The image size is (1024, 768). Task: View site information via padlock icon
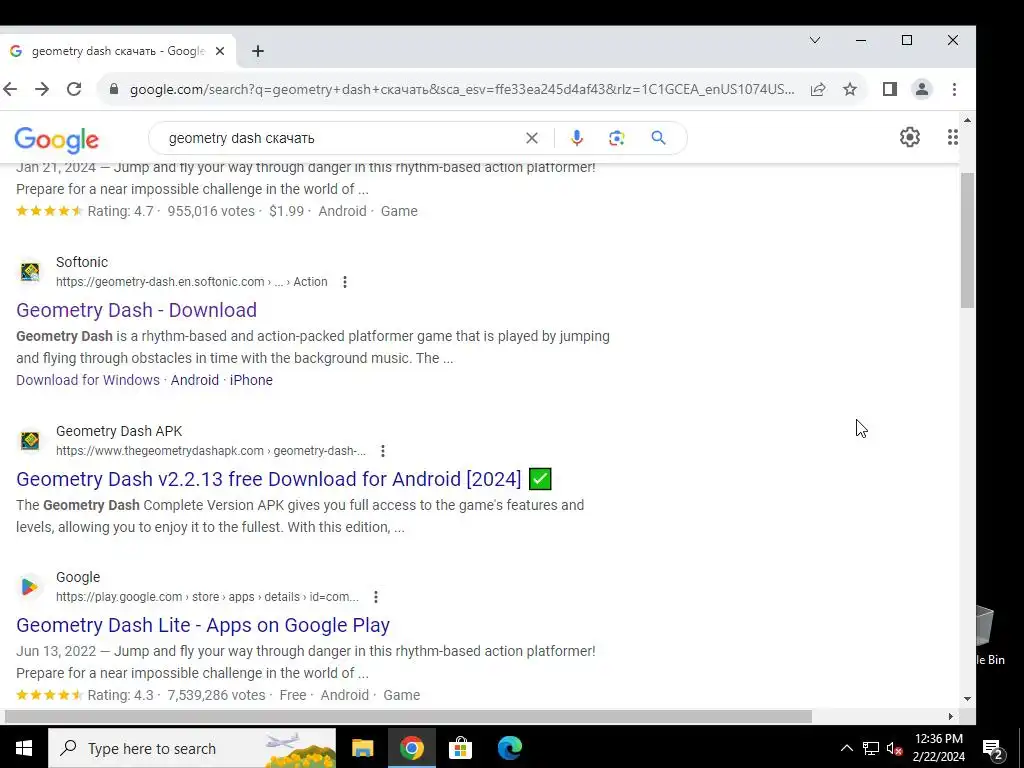click(114, 89)
